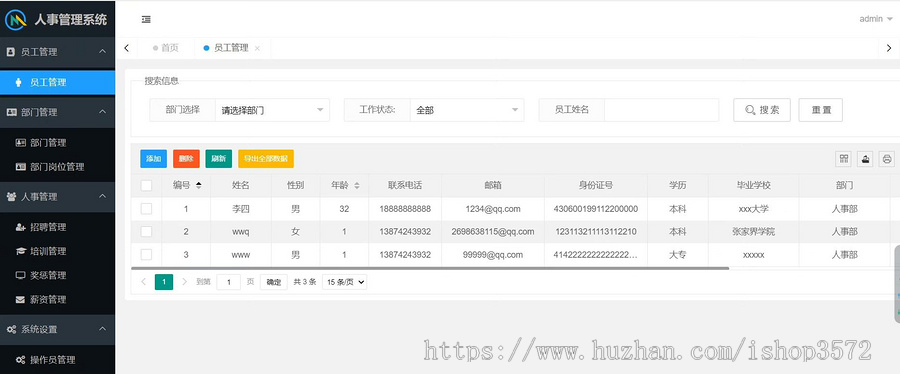Viewport: 900px width, 374px height.
Task: Click the 搜索 button
Action: [762, 110]
